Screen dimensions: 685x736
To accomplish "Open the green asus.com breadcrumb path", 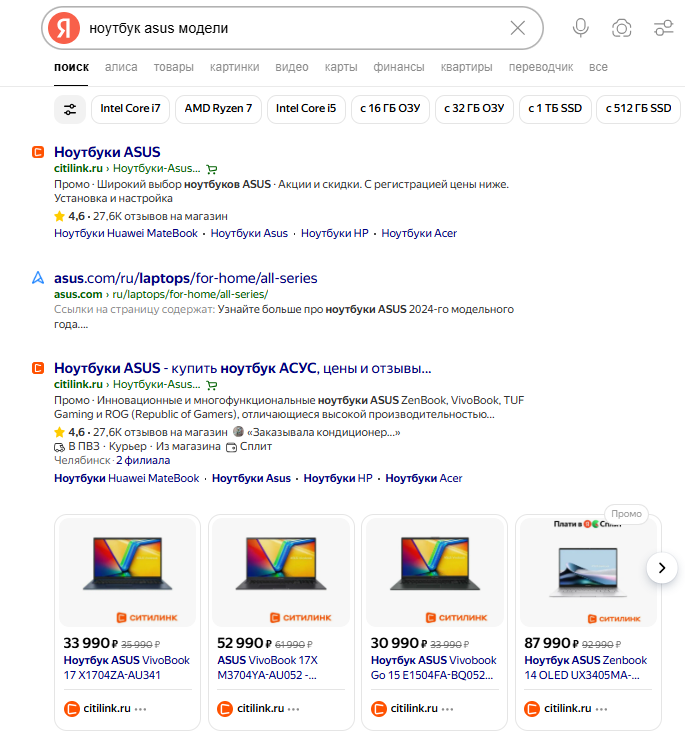I will (x=161, y=294).
